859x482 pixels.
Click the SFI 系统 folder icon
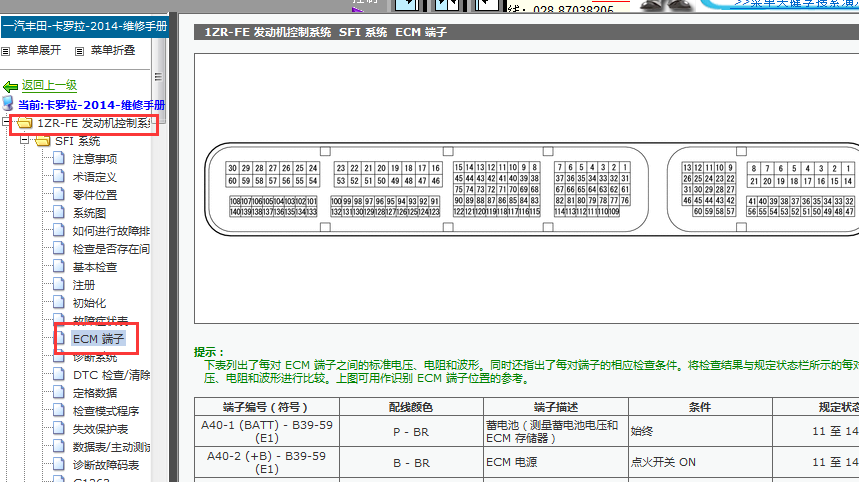point(42,141)
